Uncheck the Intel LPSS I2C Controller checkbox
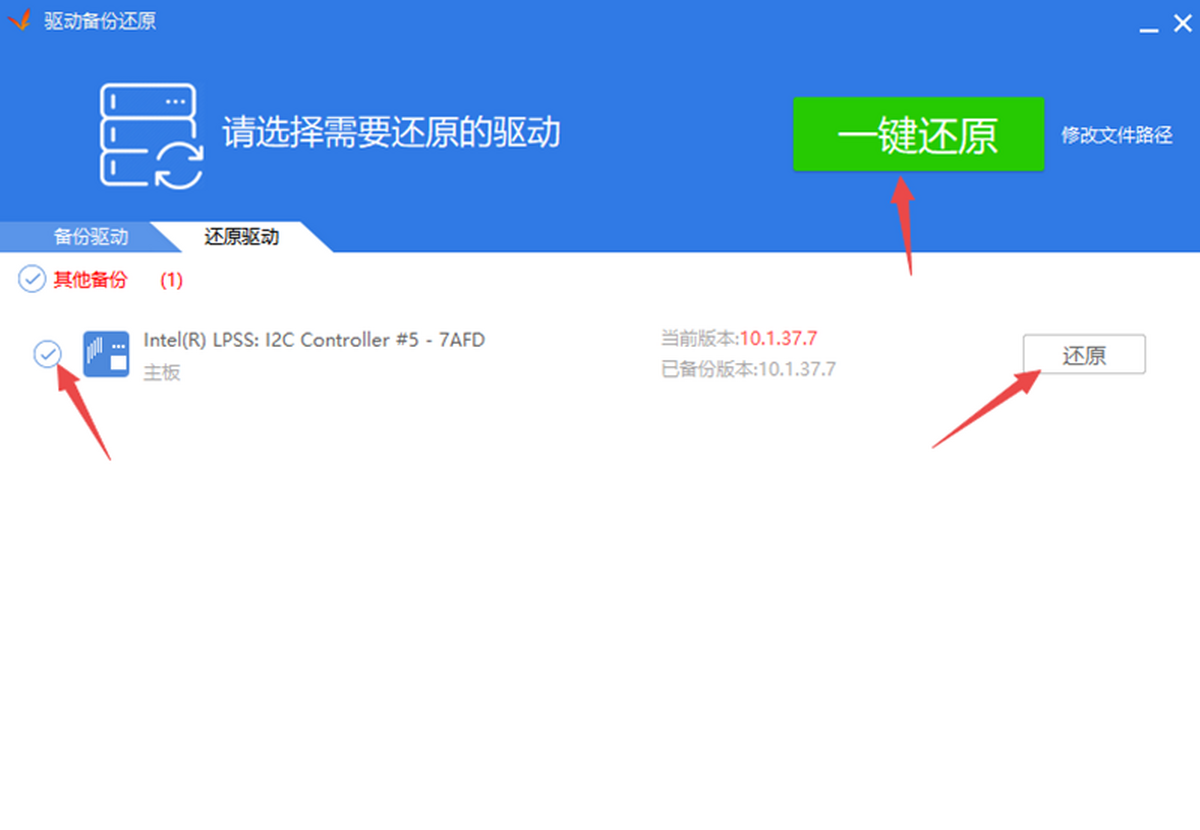 [x=47, y=353]
